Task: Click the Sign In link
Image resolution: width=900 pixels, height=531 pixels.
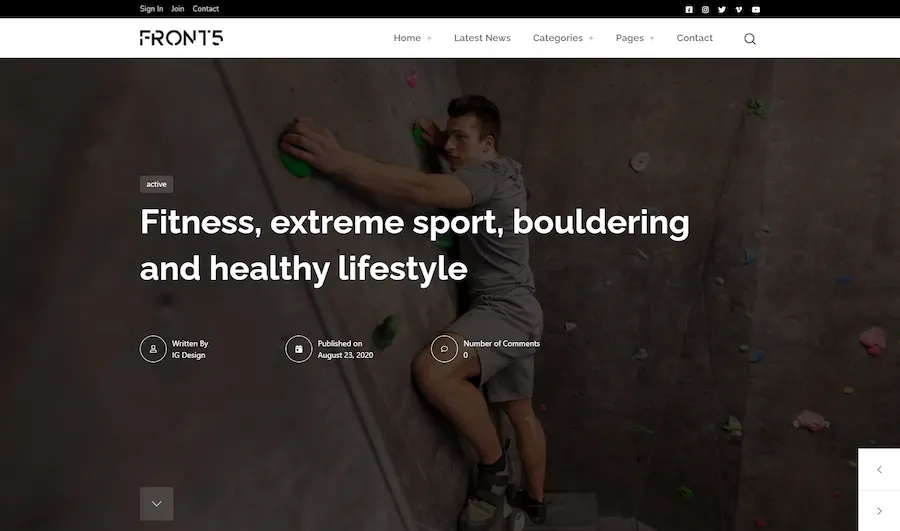Action: (x=151, y=9)
